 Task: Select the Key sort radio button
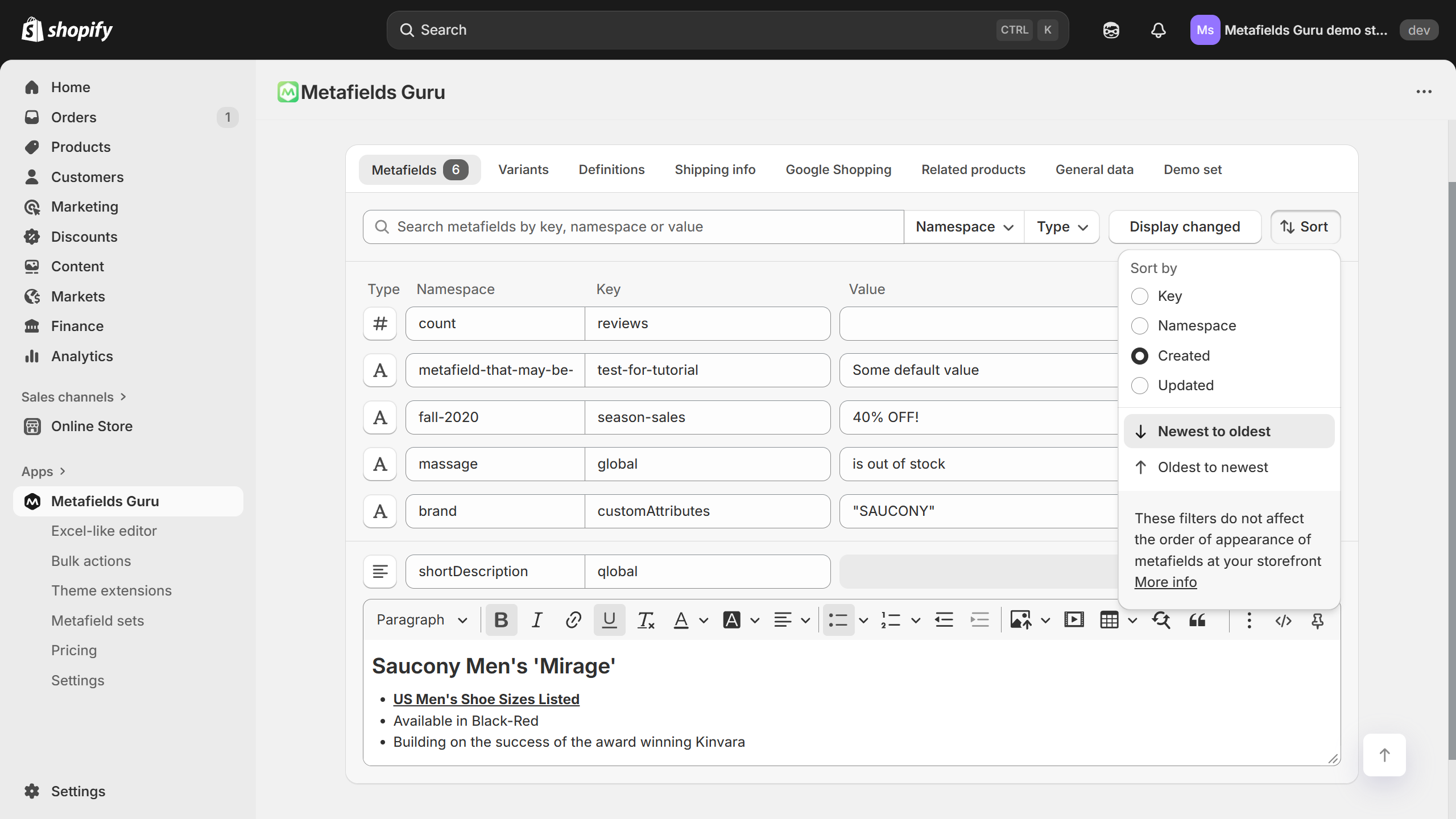pyautogui.click(x=1139, y=296)
